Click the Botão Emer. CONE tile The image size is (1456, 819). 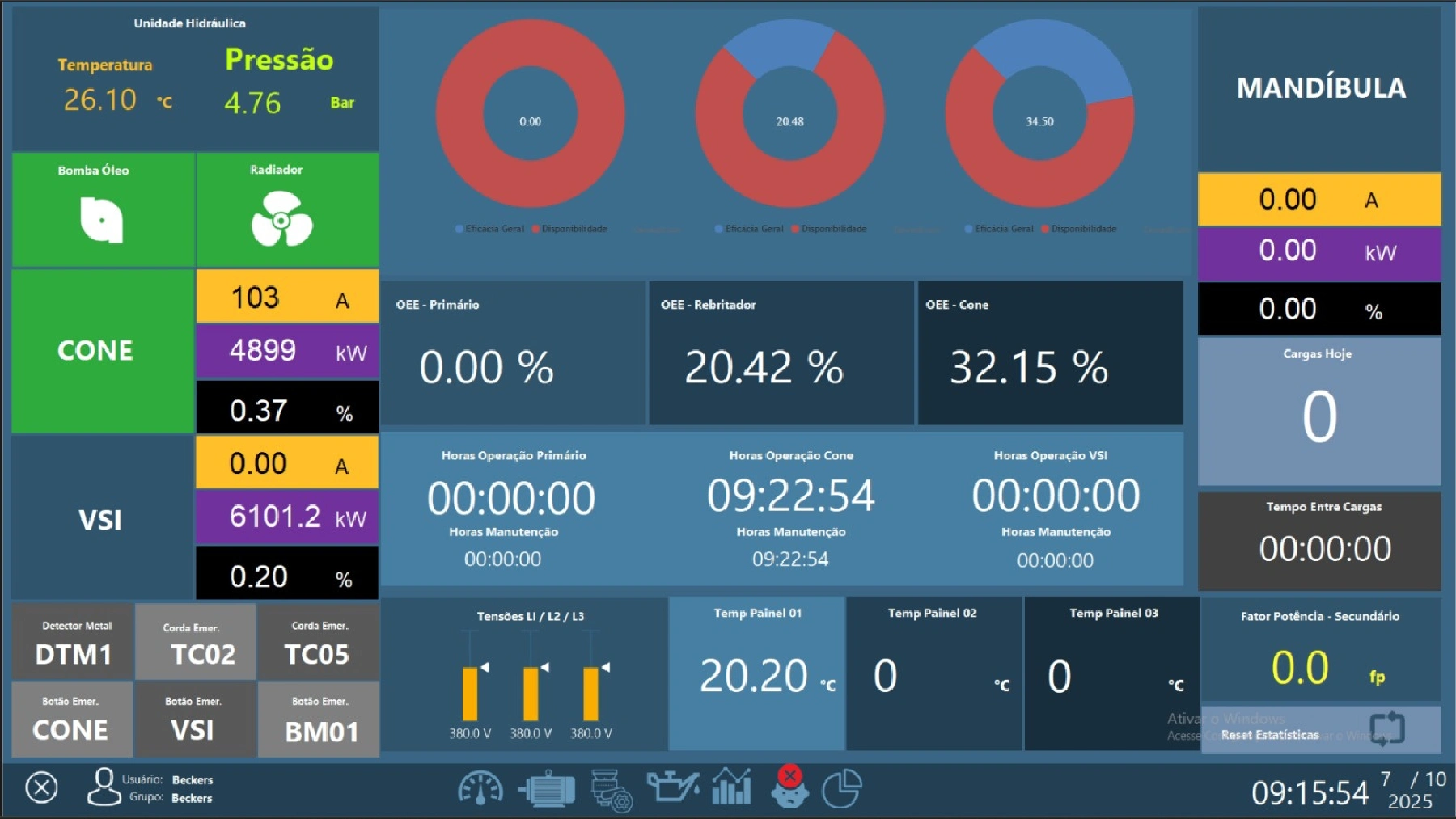73,719
